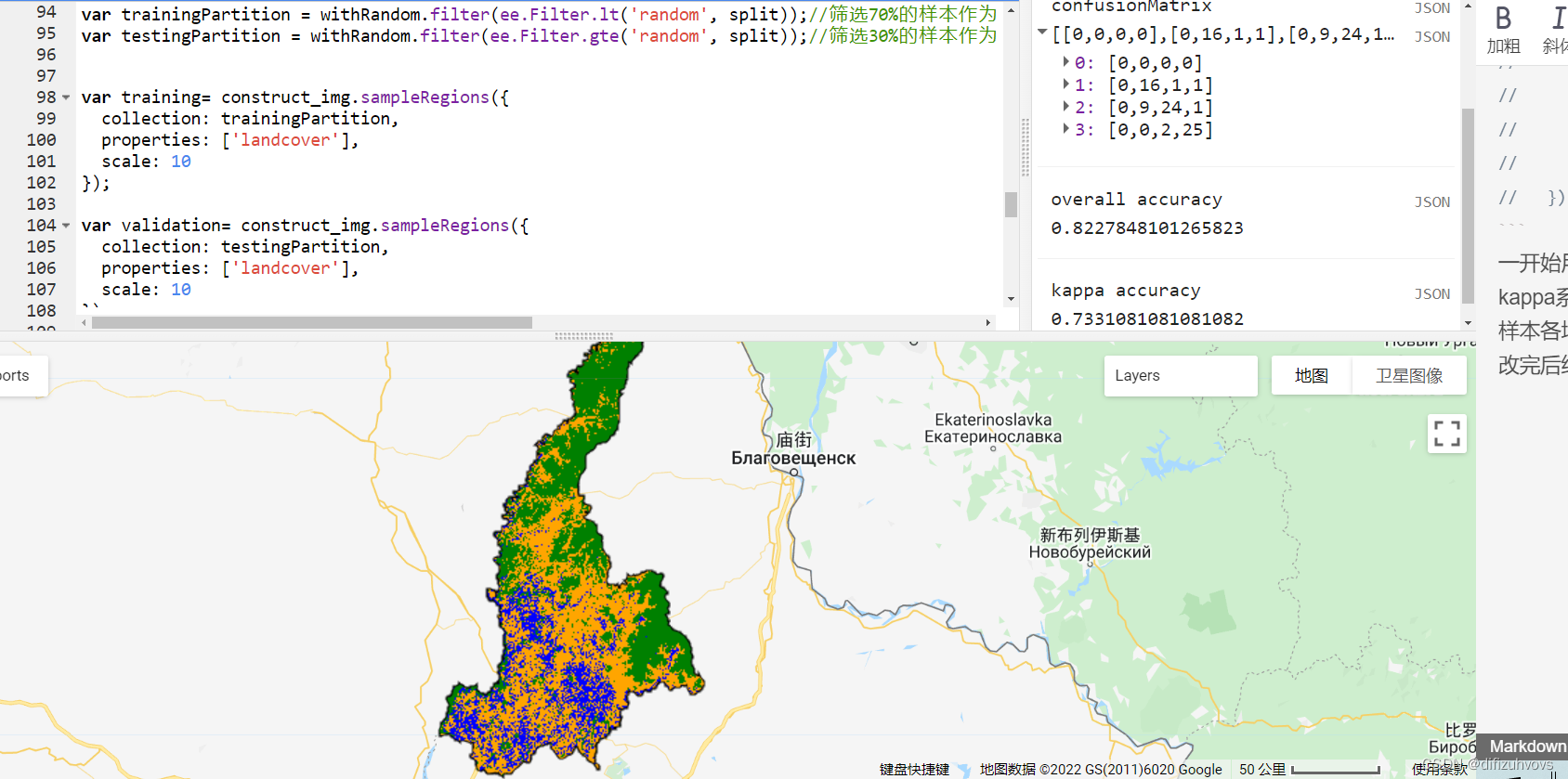Click the 50 公里 map scale control
This screenshot has height=779, width=1568.
pos(1309,770)
